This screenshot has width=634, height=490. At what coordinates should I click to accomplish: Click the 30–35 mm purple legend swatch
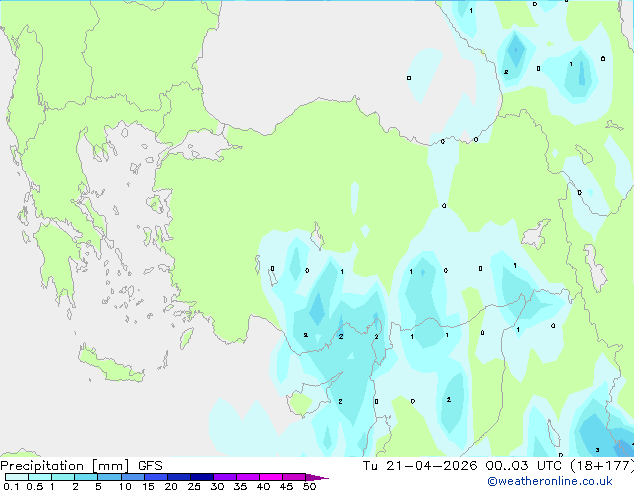point(224,477)
